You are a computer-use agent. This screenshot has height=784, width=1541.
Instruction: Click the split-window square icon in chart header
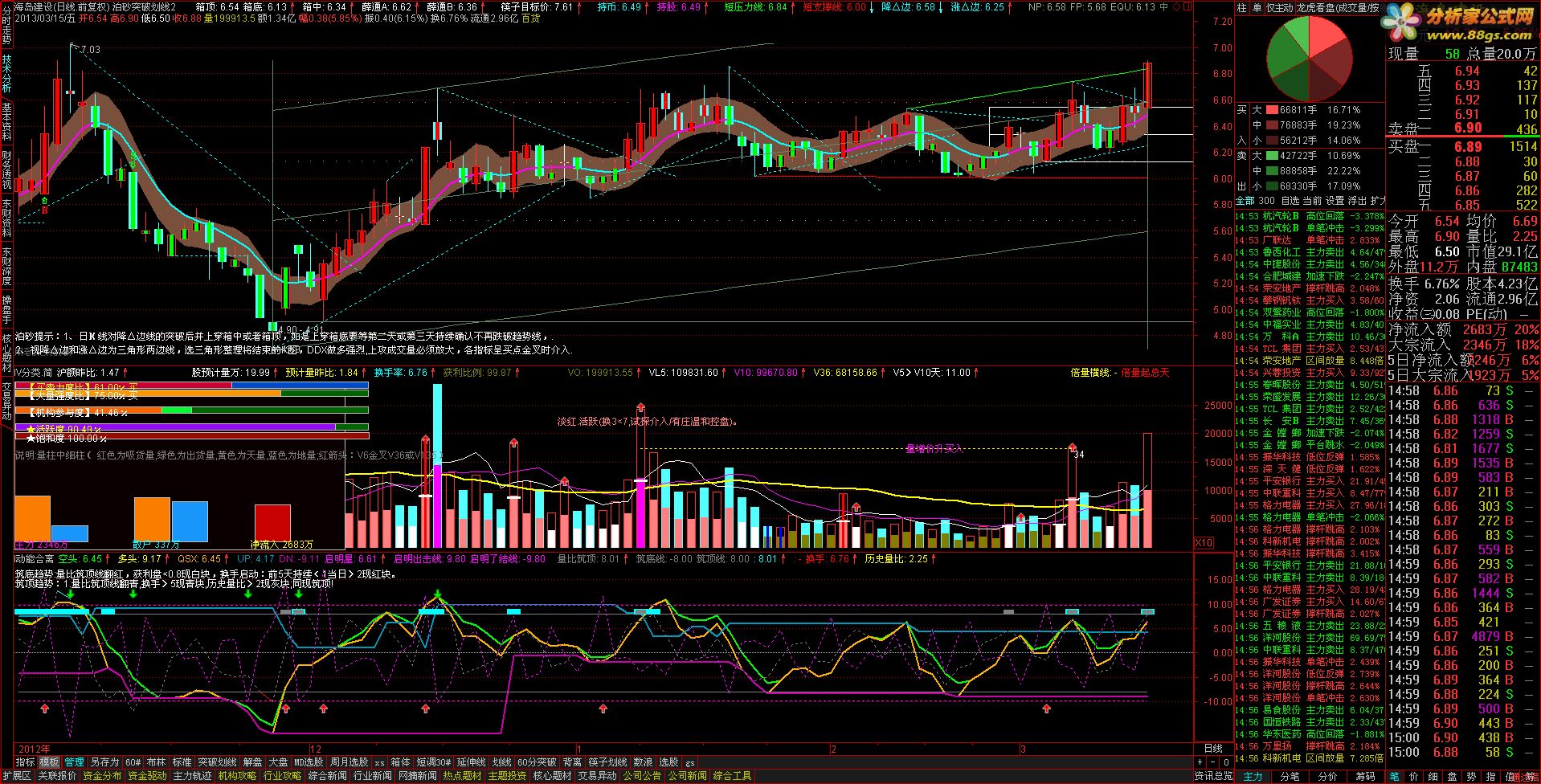pos(1187,6)
